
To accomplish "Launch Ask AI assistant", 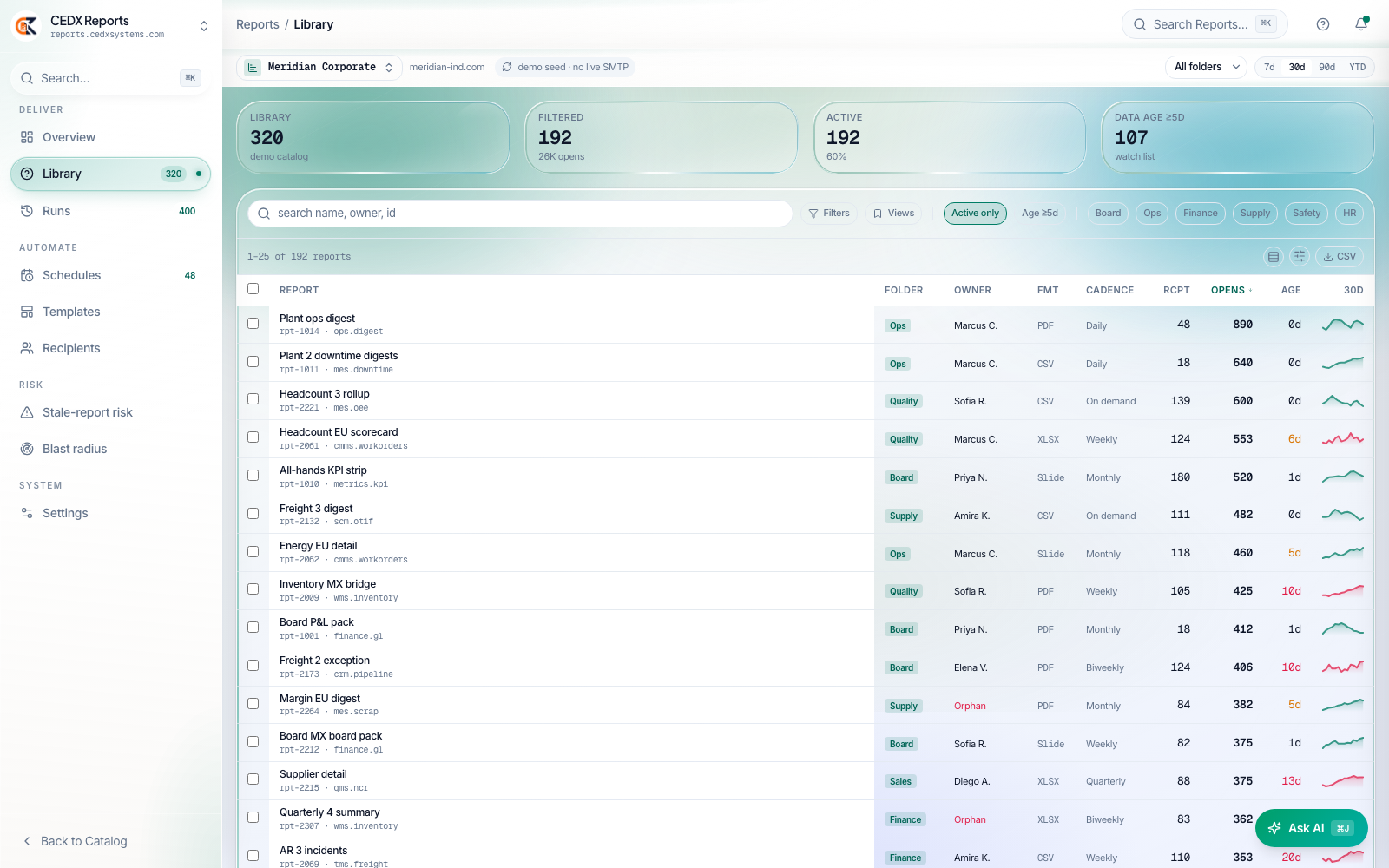I will click(x=1311, y=828).
